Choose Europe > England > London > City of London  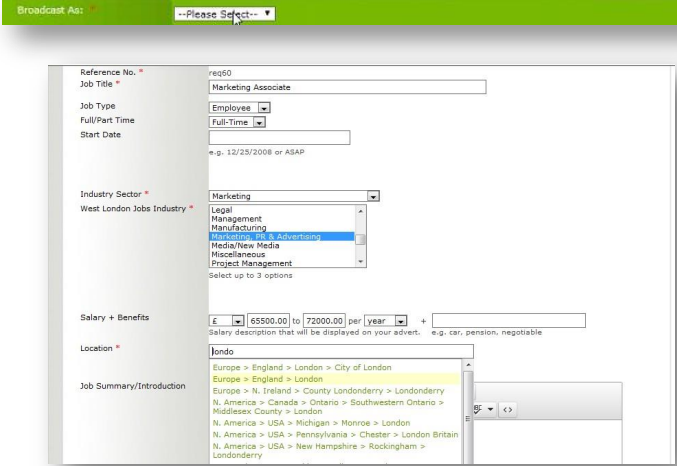[x=302, y=368]
